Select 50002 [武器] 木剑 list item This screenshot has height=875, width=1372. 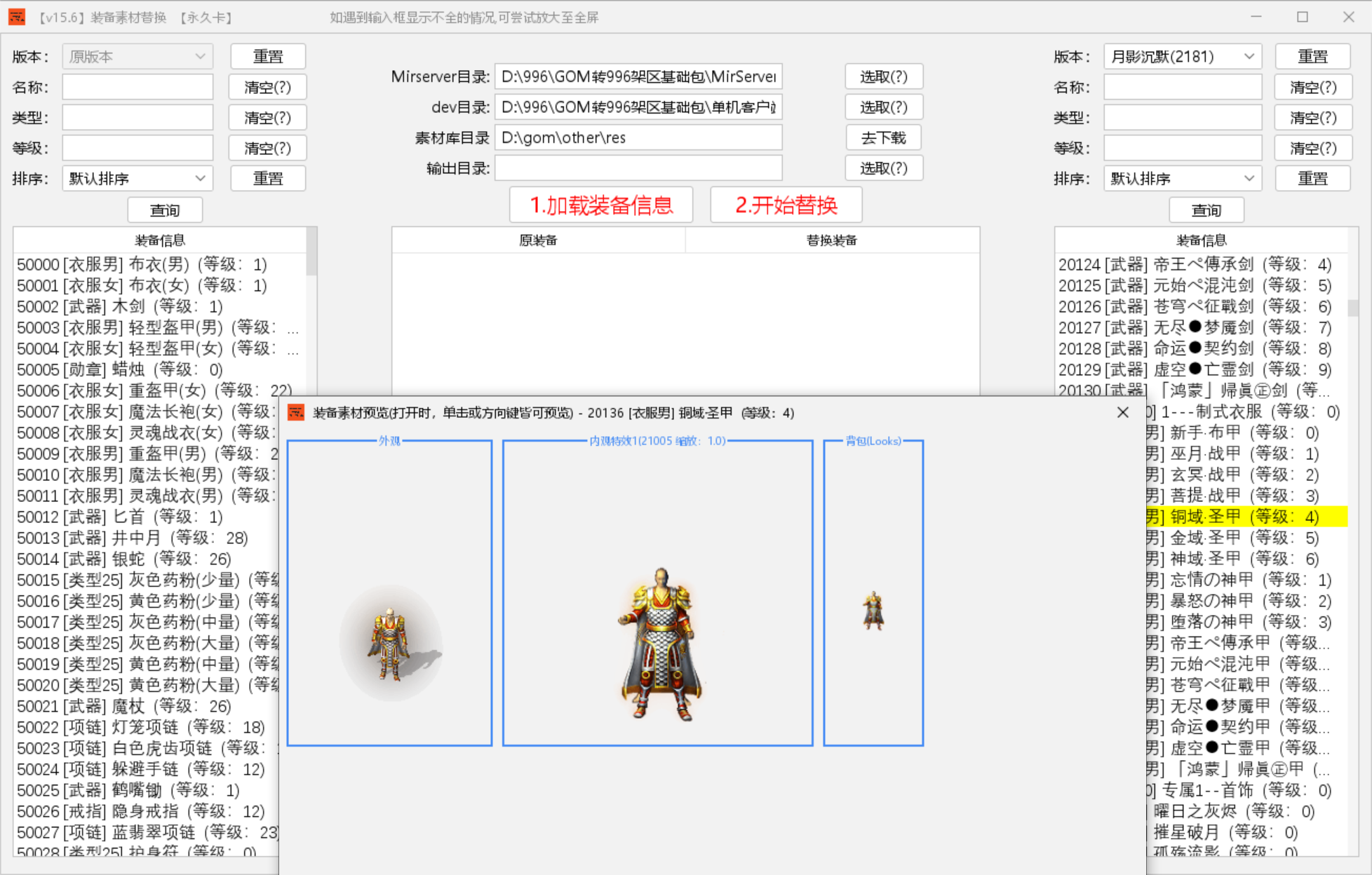pyautogui.click(x=119, y=306)
